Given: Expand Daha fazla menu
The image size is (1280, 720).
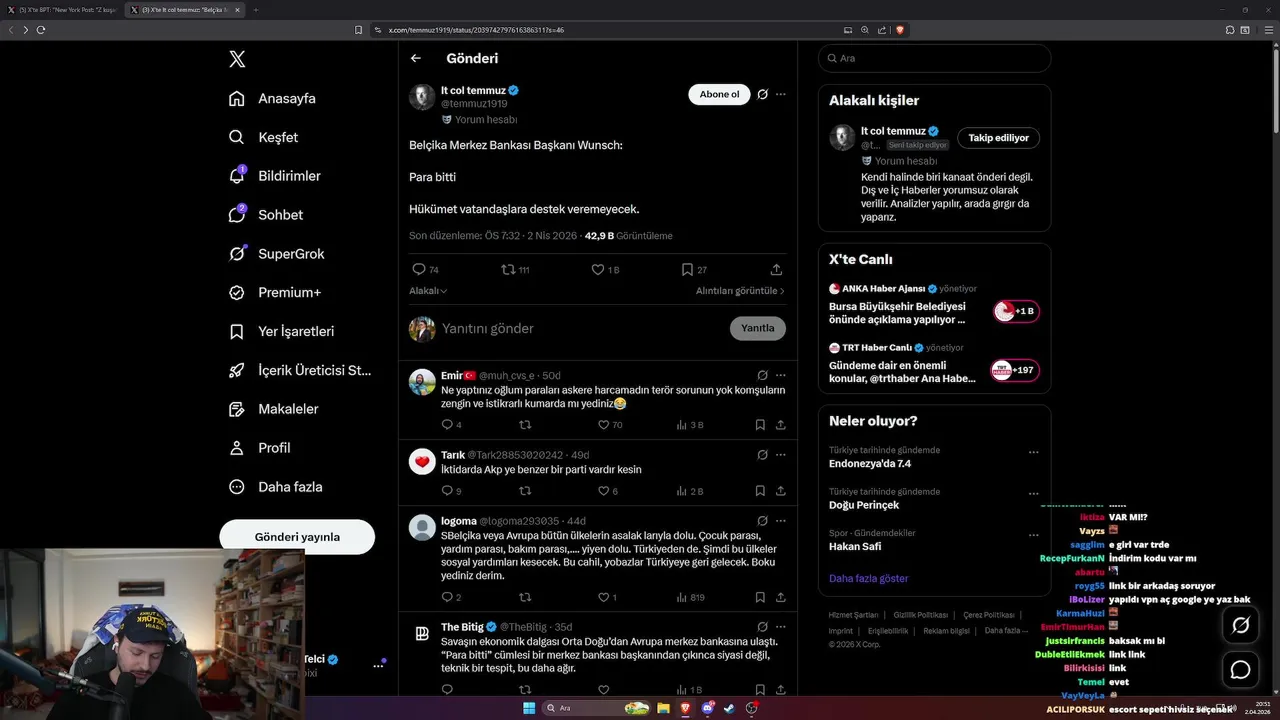Looking at the screenshot, I should pos(276,487).
